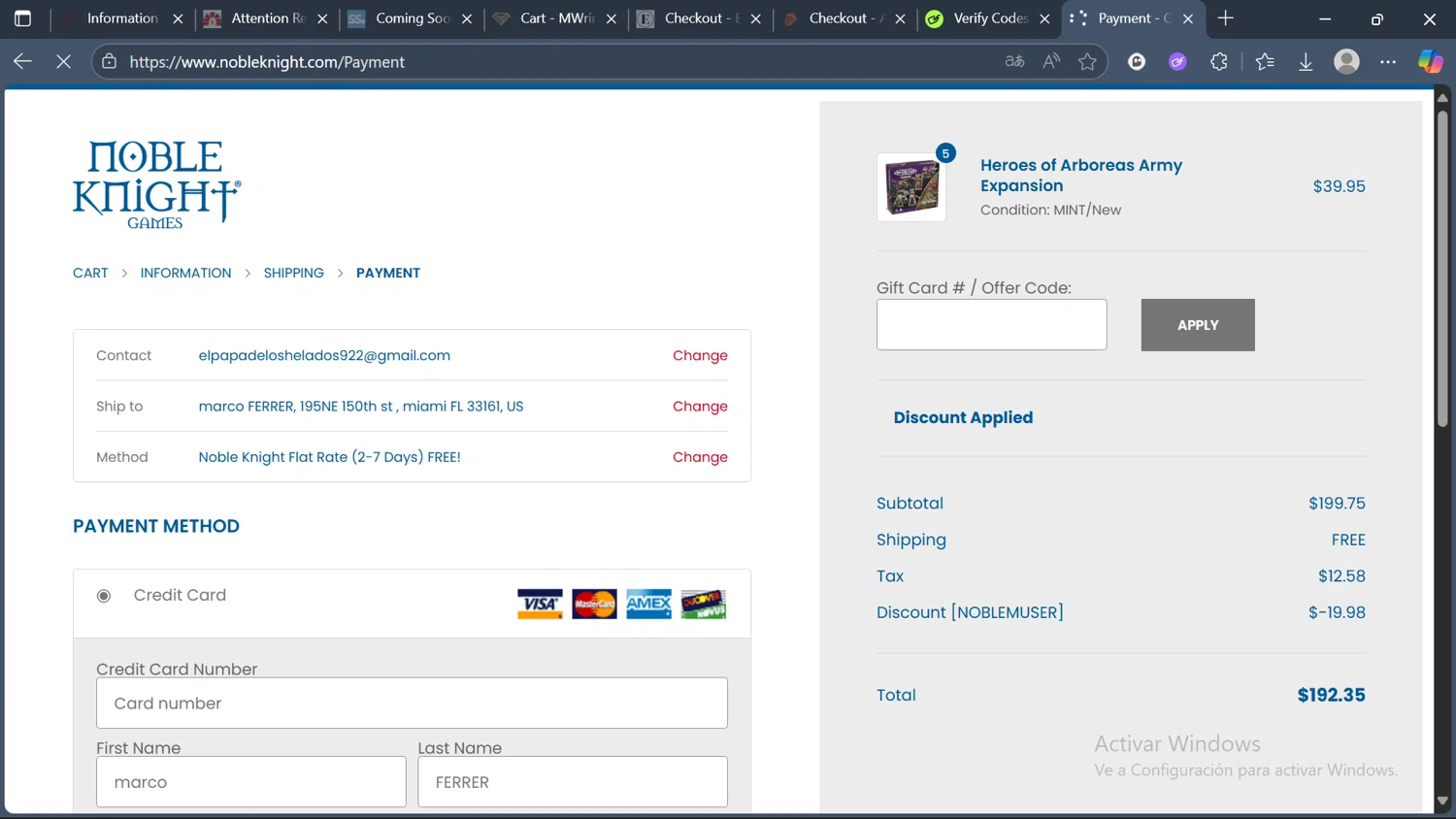Go to CART breadcrumb step
1456x819 pixels.
coord(90,273)
